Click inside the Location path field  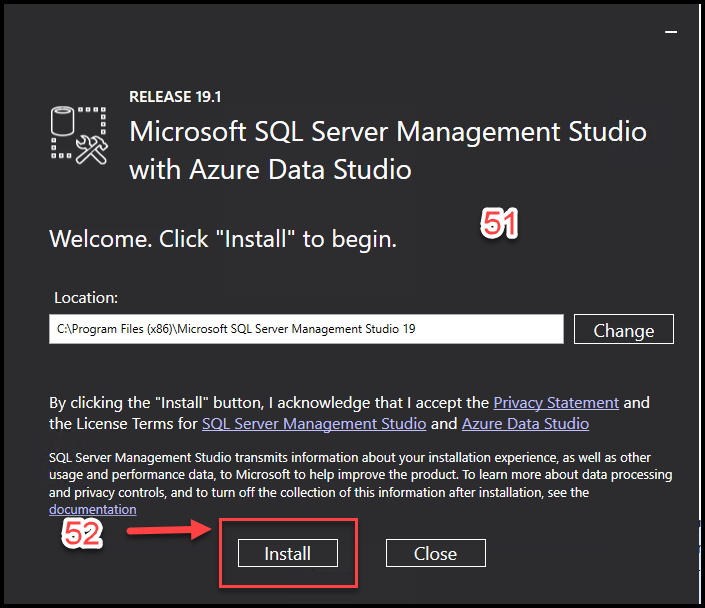coord(306,329)
